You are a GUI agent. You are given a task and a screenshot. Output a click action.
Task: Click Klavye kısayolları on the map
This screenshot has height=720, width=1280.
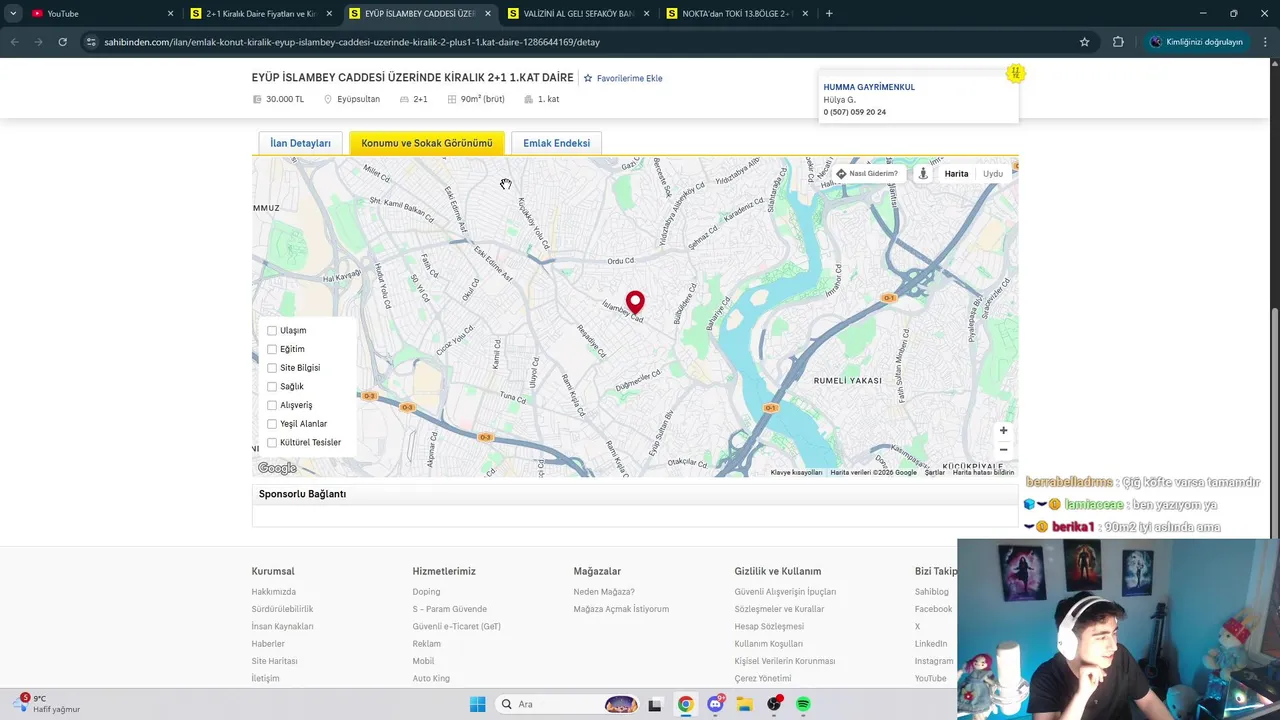pos(796,472)
